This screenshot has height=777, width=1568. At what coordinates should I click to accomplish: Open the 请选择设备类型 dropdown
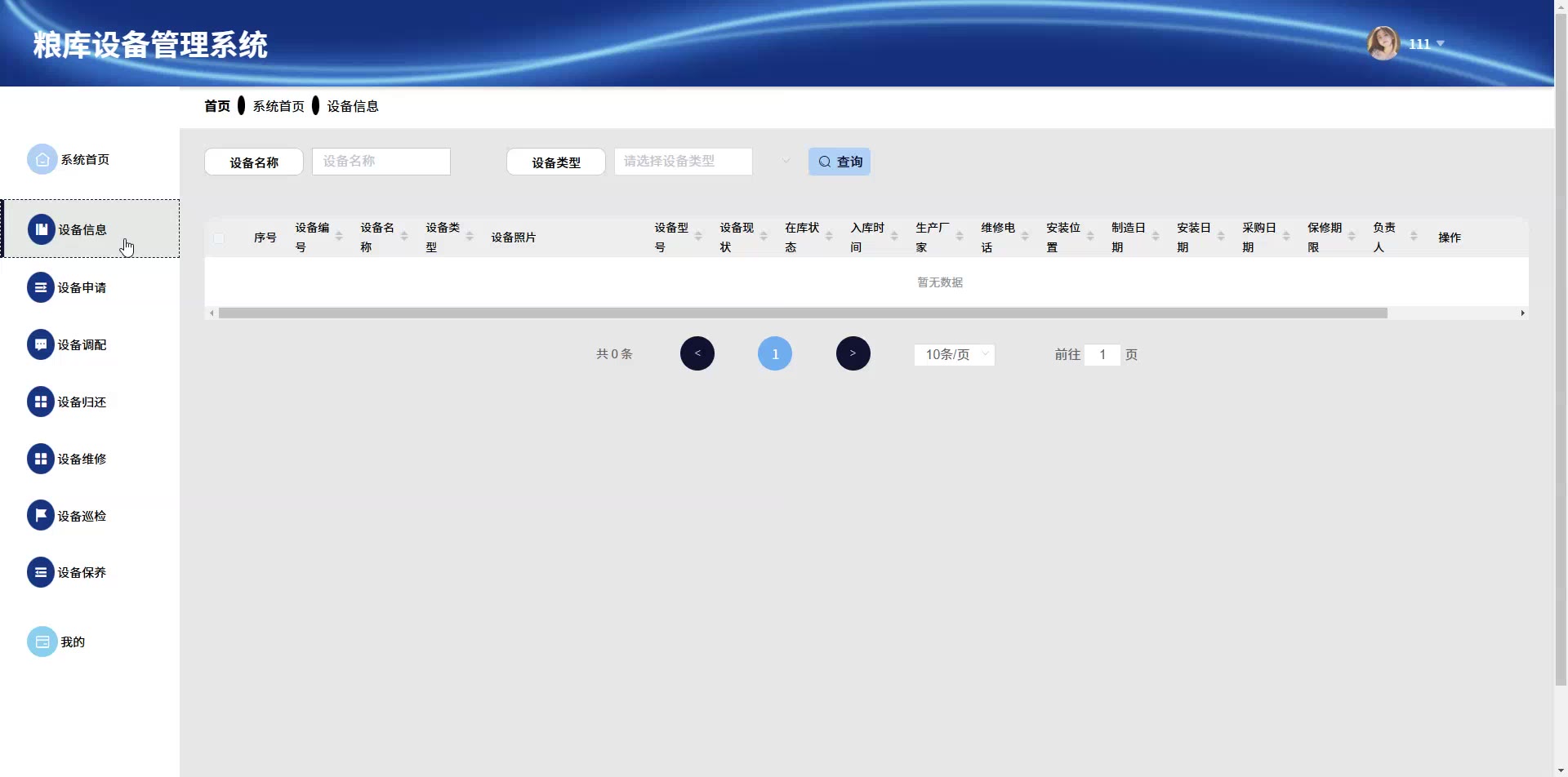point(683,162)
